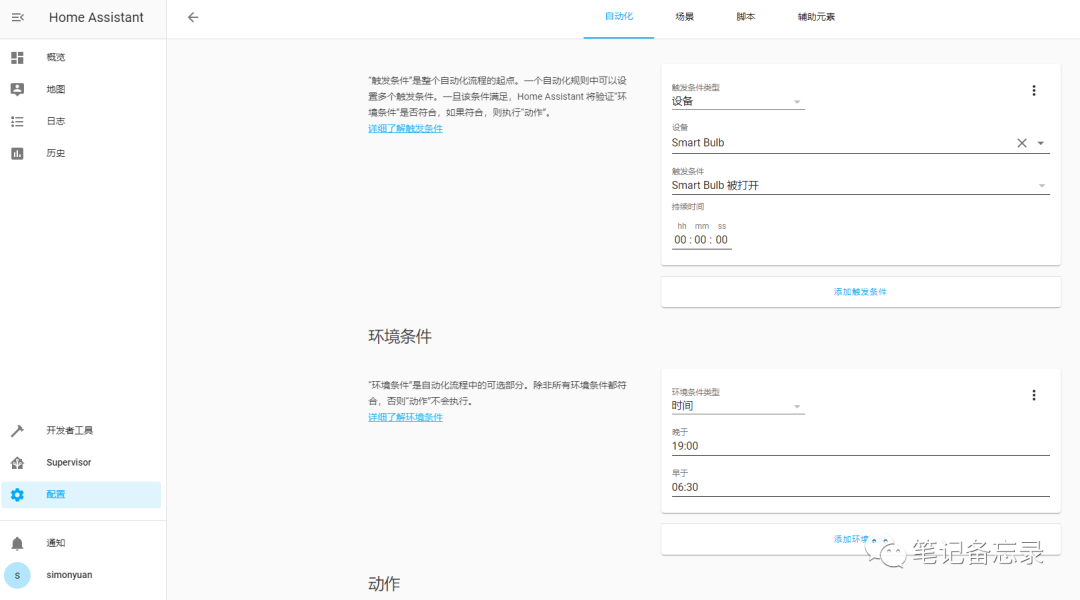Go back using the arrow icon
The height and width of the screenshot is (600, 1080).
click(193, 17)
